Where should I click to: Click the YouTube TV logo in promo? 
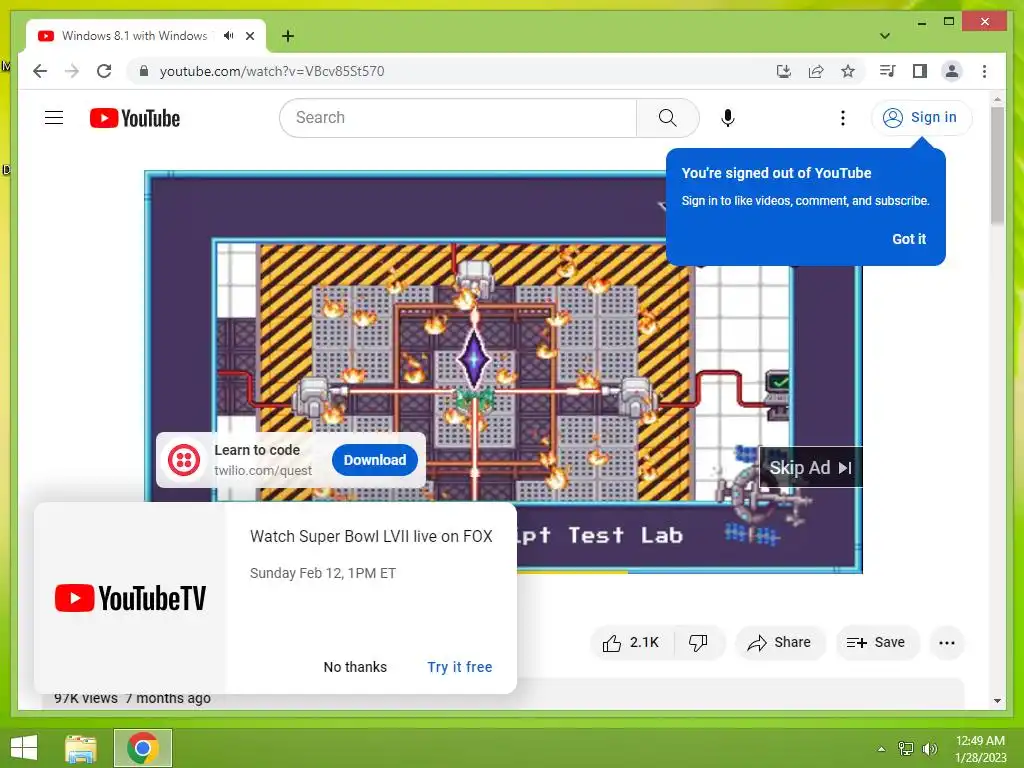(x=130, y=598)
